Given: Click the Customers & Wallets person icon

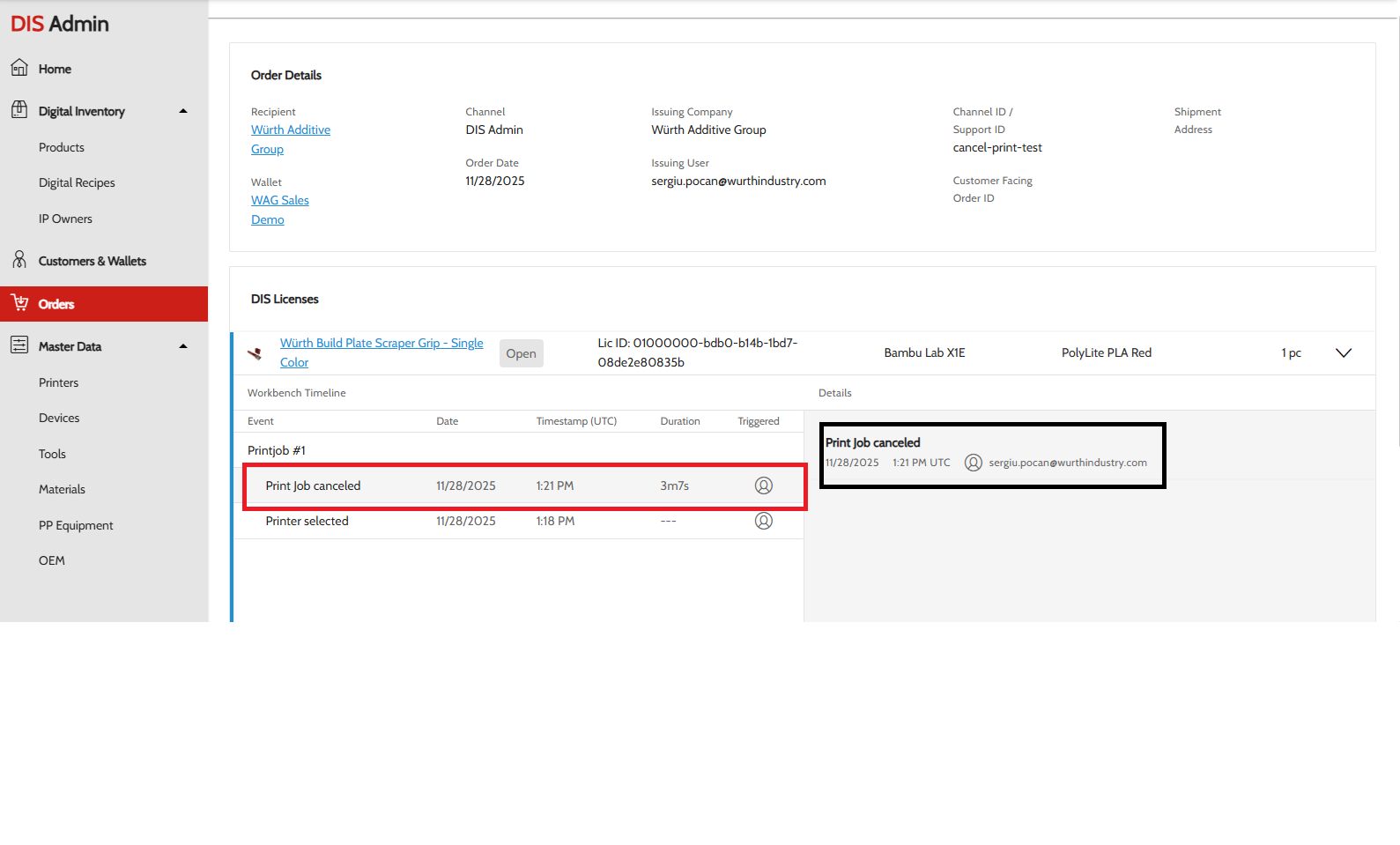Looking at the screenshot, I should point(19,260).
